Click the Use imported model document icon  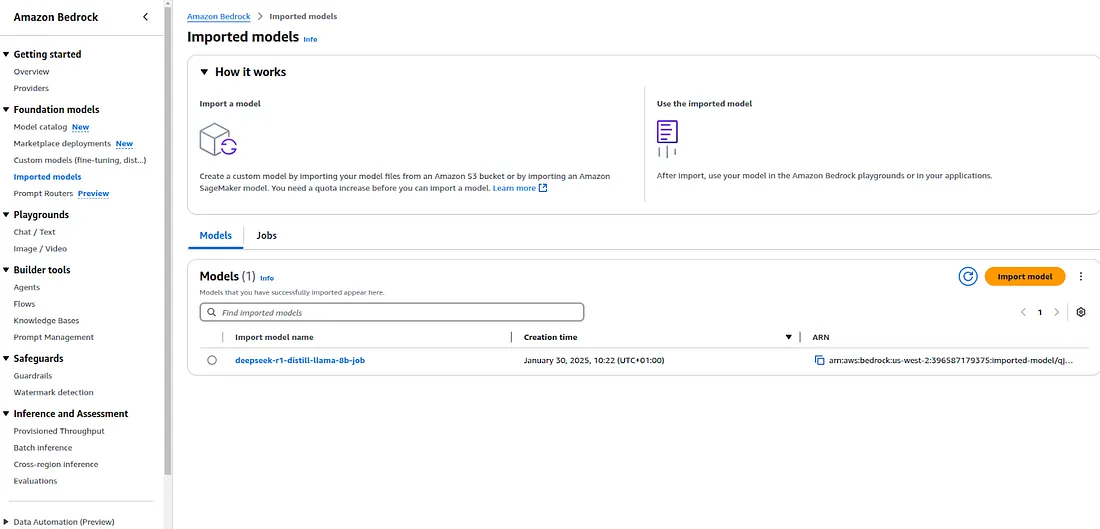click(667, 138)
